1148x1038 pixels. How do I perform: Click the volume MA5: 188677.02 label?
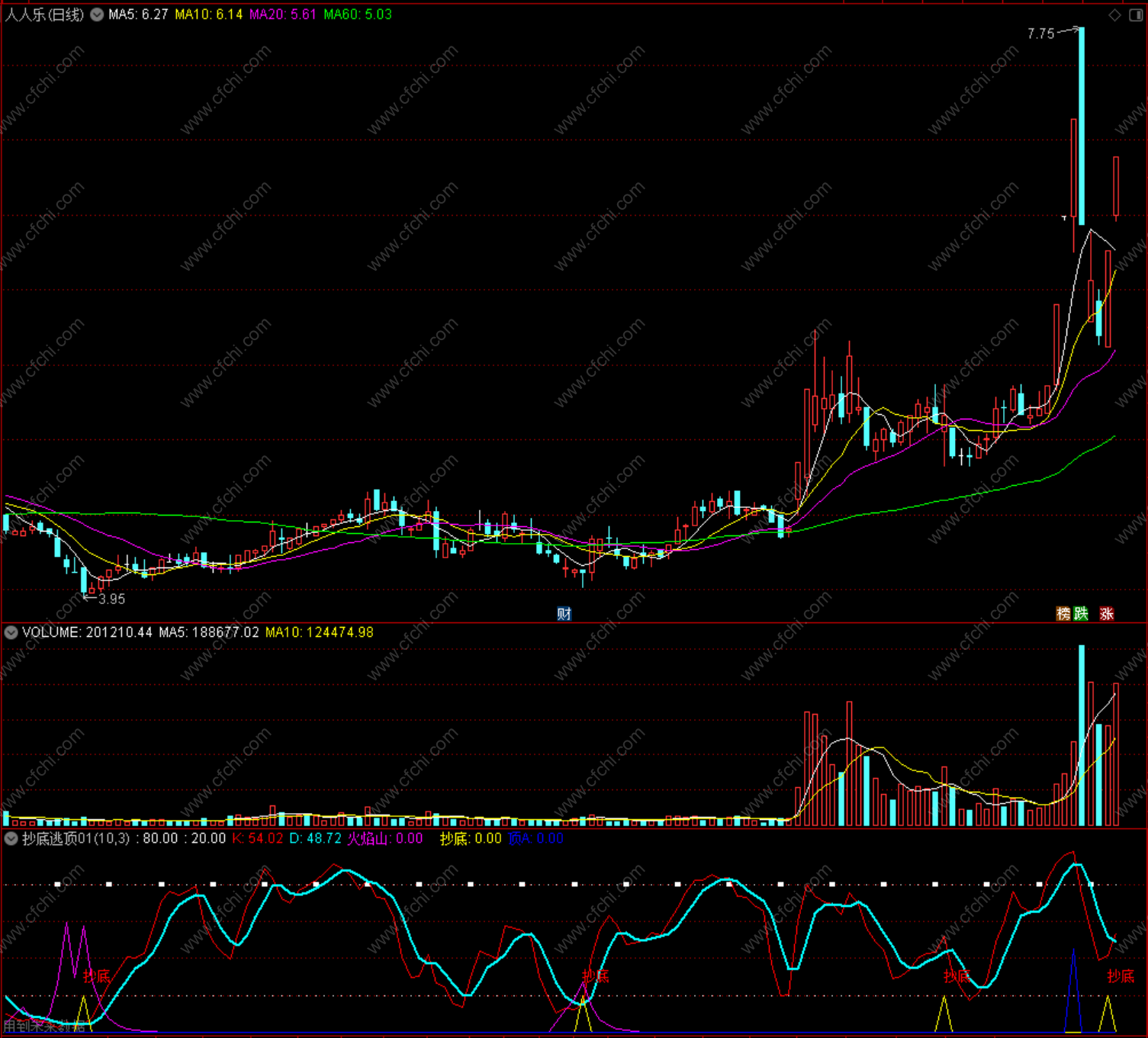pos(209,632)
